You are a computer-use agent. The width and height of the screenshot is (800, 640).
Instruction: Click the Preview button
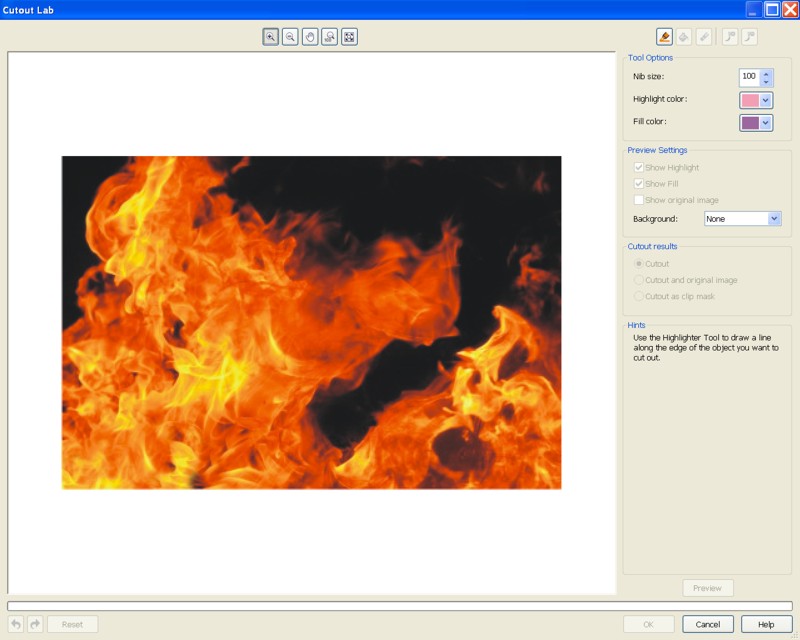coord(708,588)
